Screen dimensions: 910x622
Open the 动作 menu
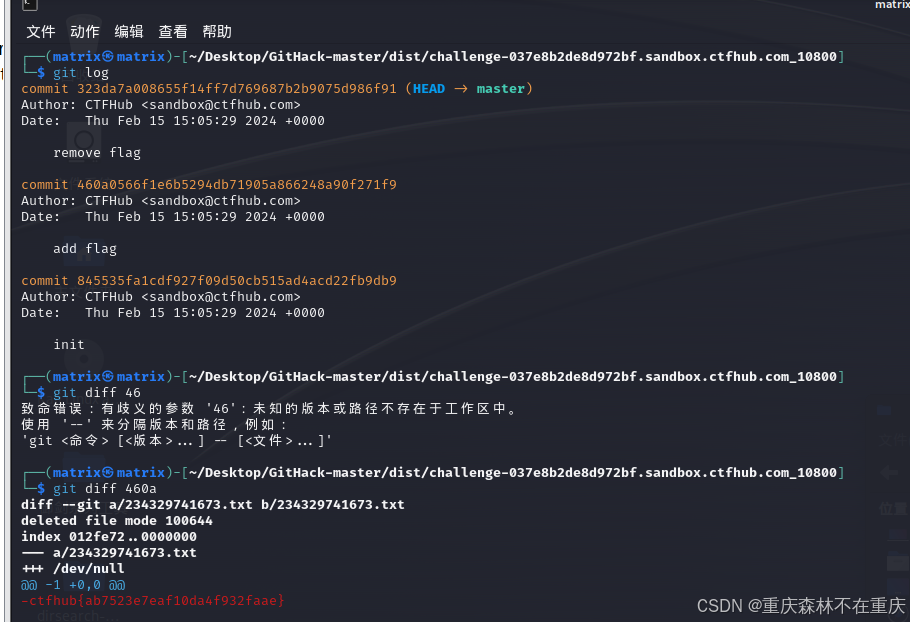point(85,31)
